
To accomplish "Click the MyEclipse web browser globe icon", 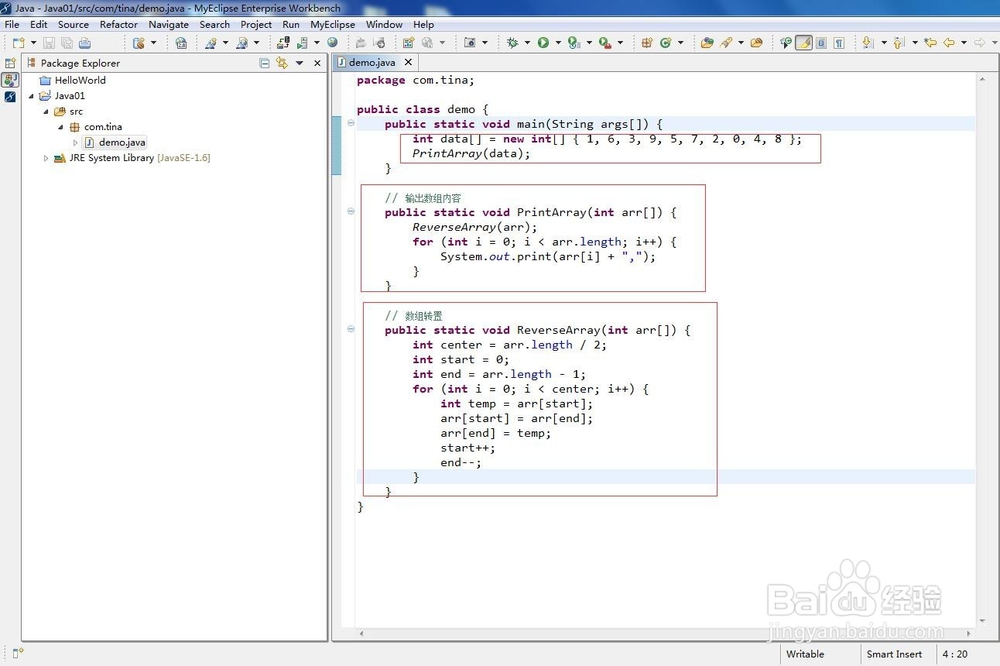I will [x=332, y=43].
